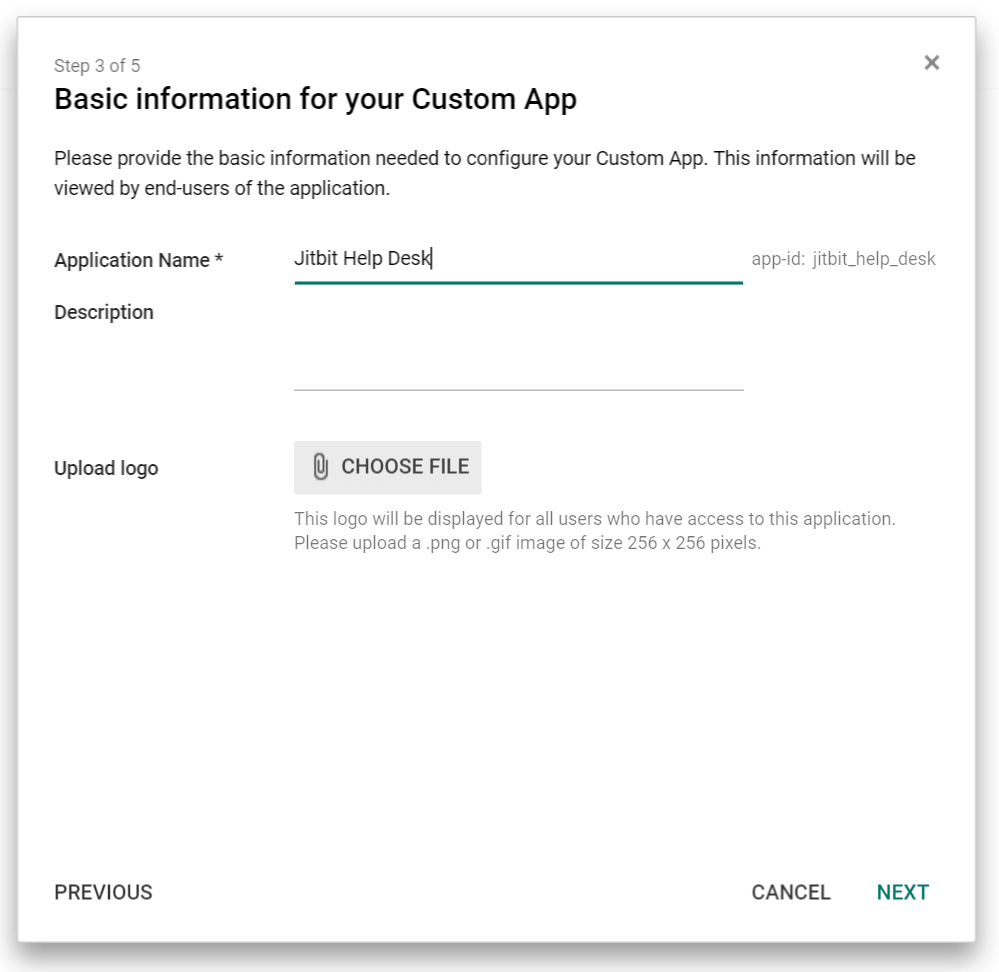The image size is (999, 972).
Task: Click the Description field underline
Action: (518, 389)
